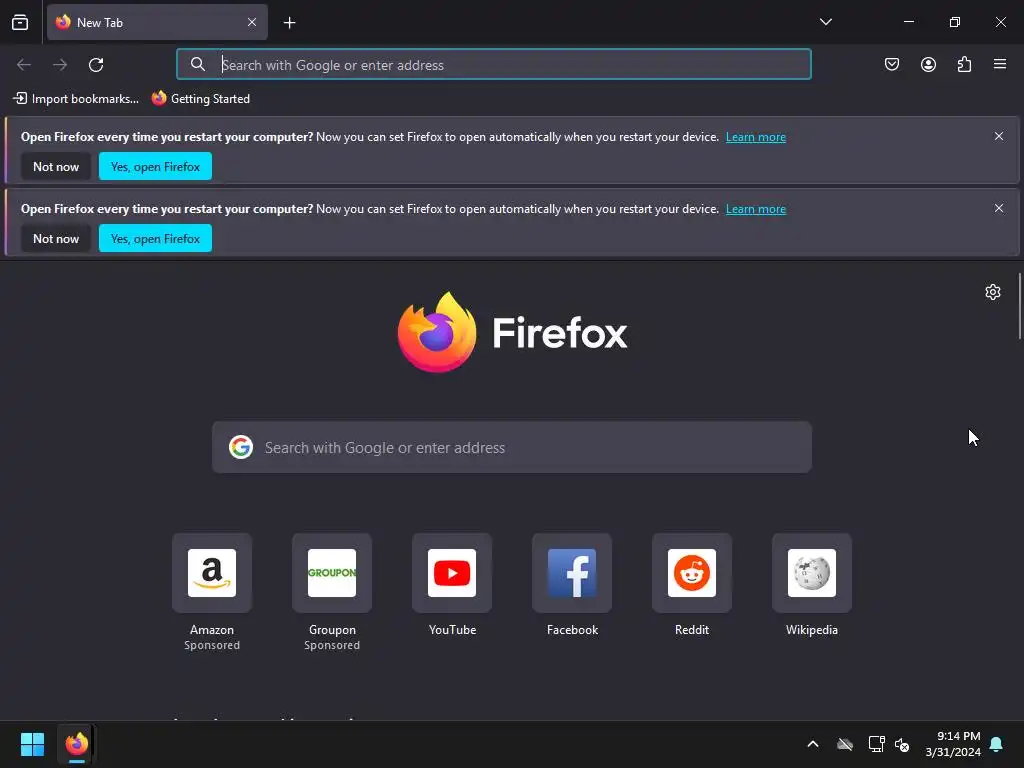Open Learn more link in first notification
Image resolution: width=1024 pixels, height=768 pixels.
756,137
